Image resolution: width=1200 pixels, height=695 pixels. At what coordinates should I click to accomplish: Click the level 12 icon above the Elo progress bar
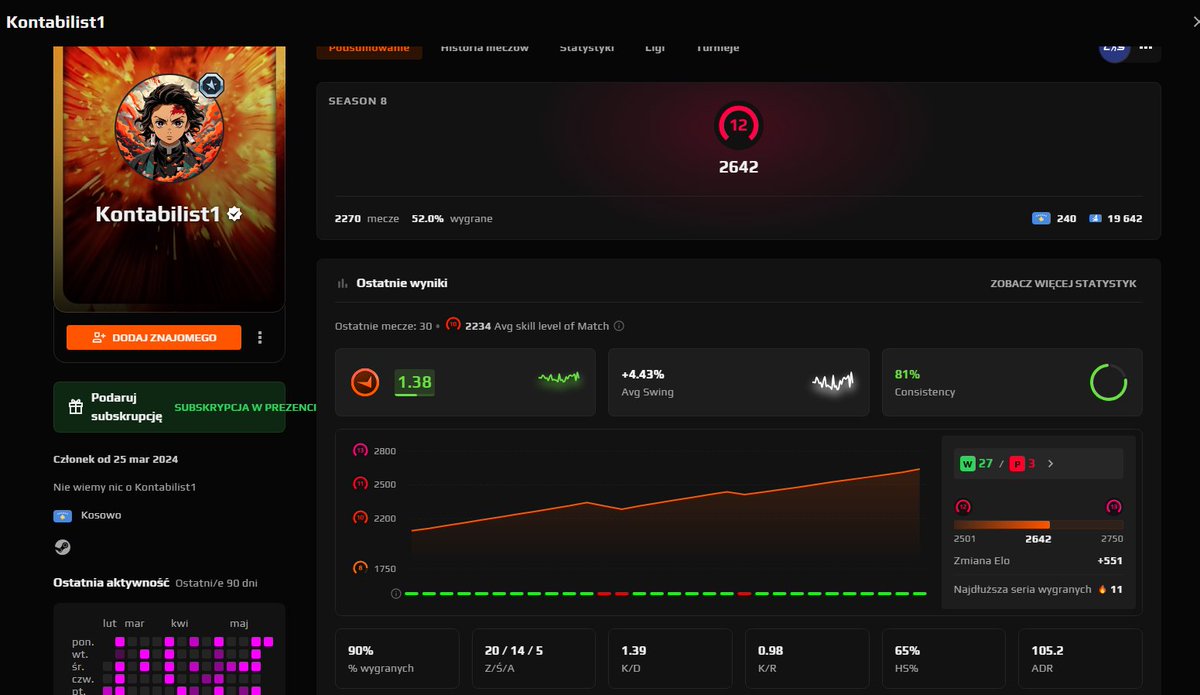963,506
